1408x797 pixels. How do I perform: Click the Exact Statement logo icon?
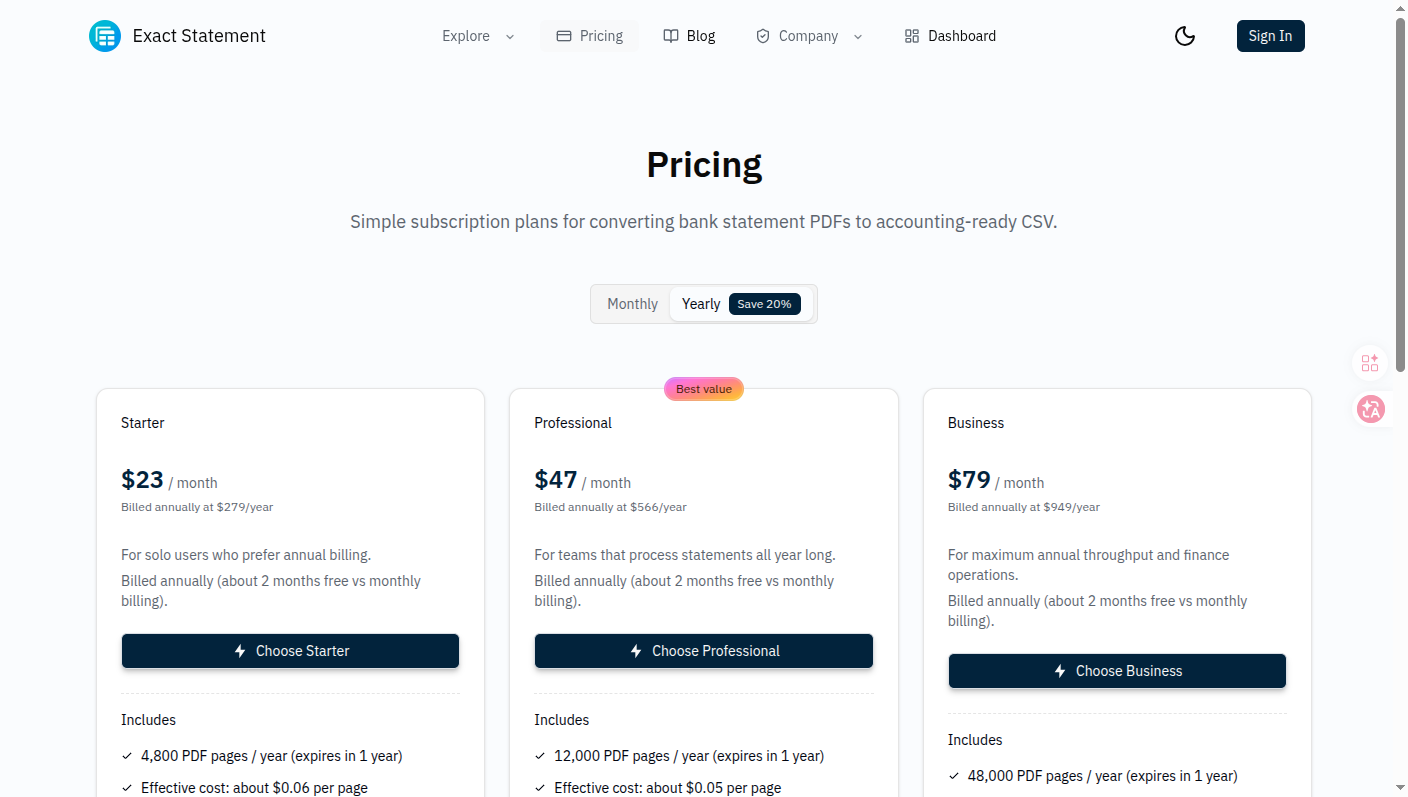click(x=104, y=36)
